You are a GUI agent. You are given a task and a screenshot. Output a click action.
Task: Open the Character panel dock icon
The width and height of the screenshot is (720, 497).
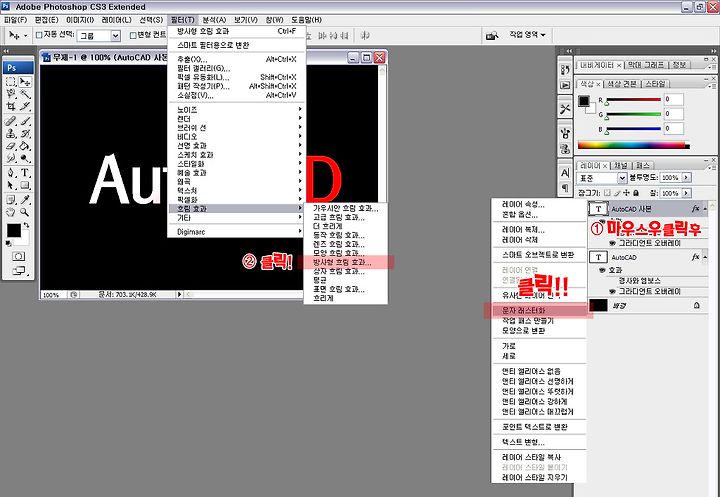click(x=565, y=173)
